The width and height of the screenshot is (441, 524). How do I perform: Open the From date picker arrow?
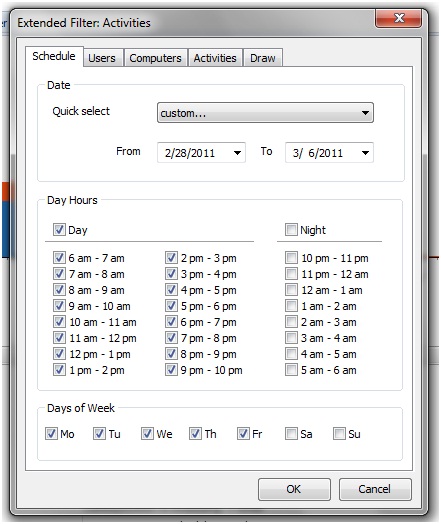[237, 153]
